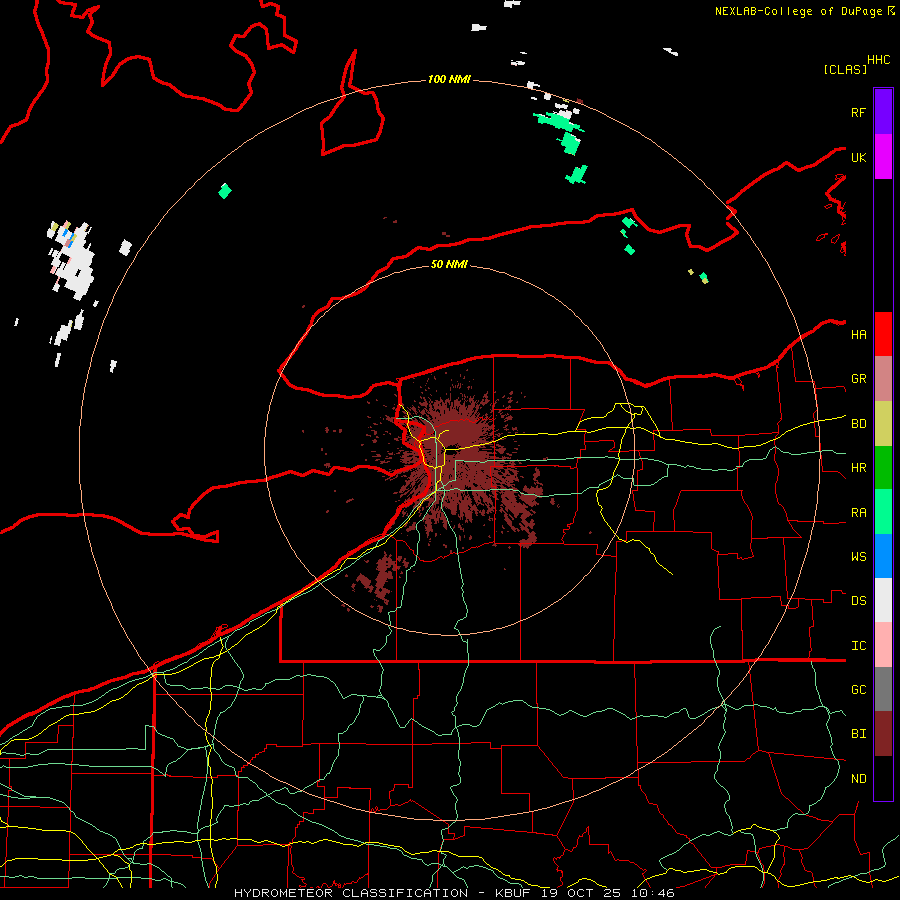Pick the RA light green legend swatch
Screen dimensions: 900x900
(883, 512)
